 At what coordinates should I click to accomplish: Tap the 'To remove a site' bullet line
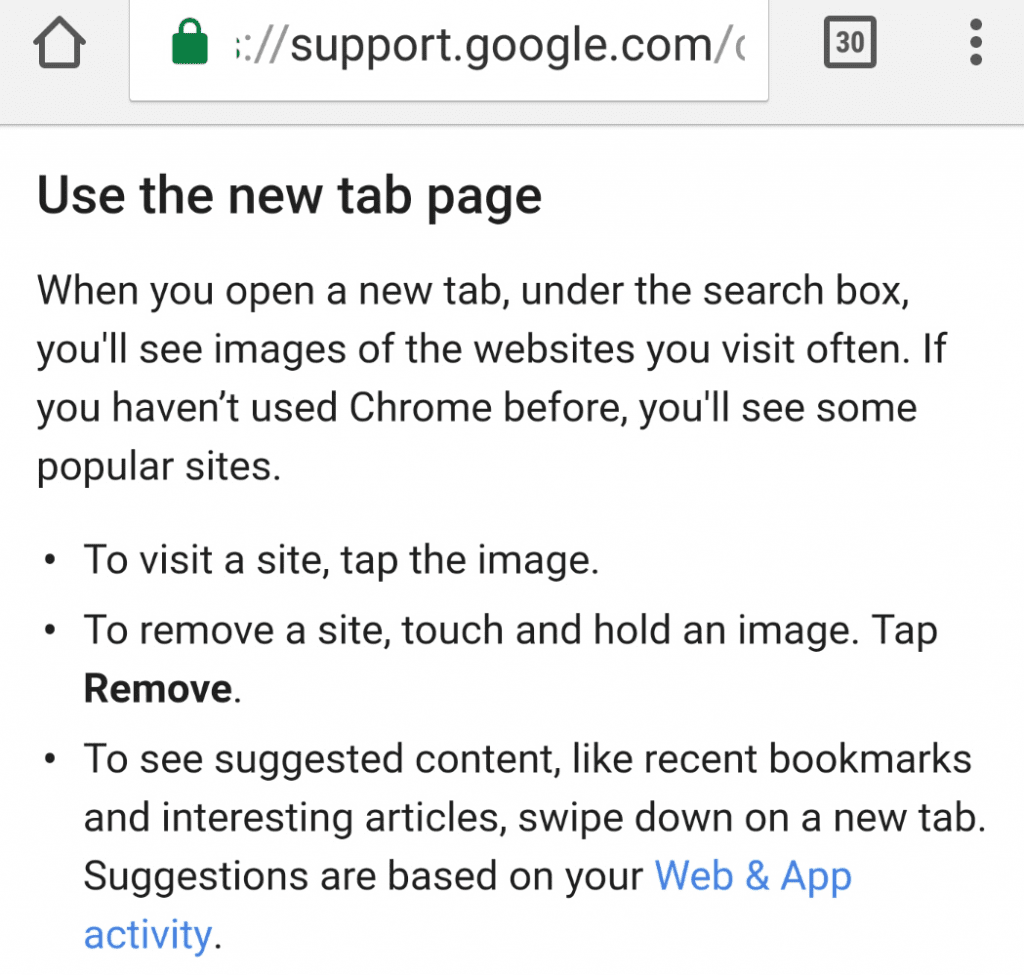pyautogui.click(x=511, y=631)
